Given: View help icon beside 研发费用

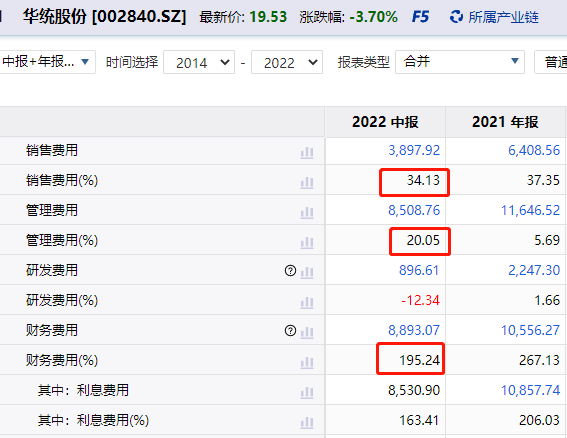Looking at the screenshot, I should pos(290,270).
